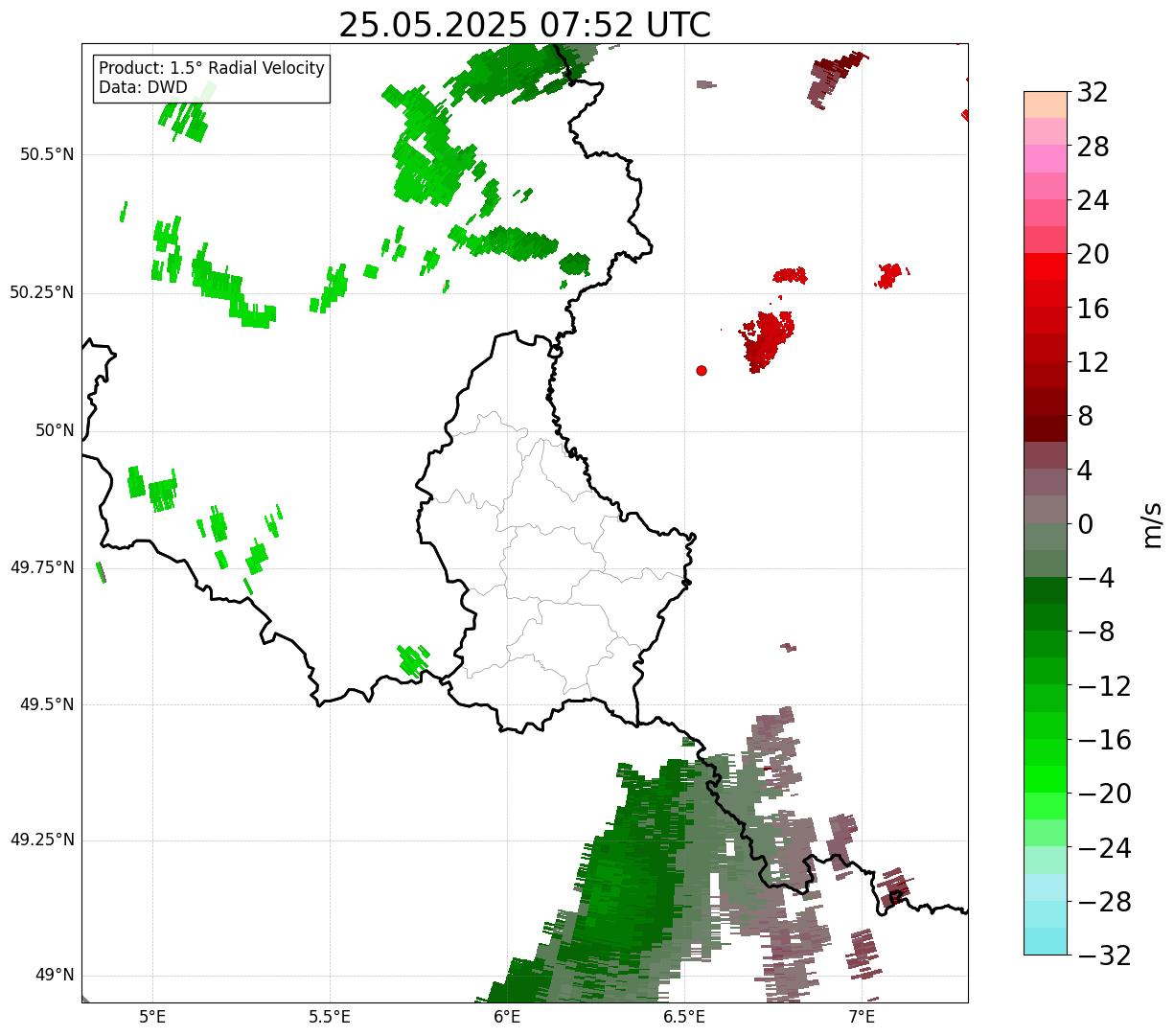Click the 'Product: 1.5° Radial Velocity' legend line

[x=212, y=69]
